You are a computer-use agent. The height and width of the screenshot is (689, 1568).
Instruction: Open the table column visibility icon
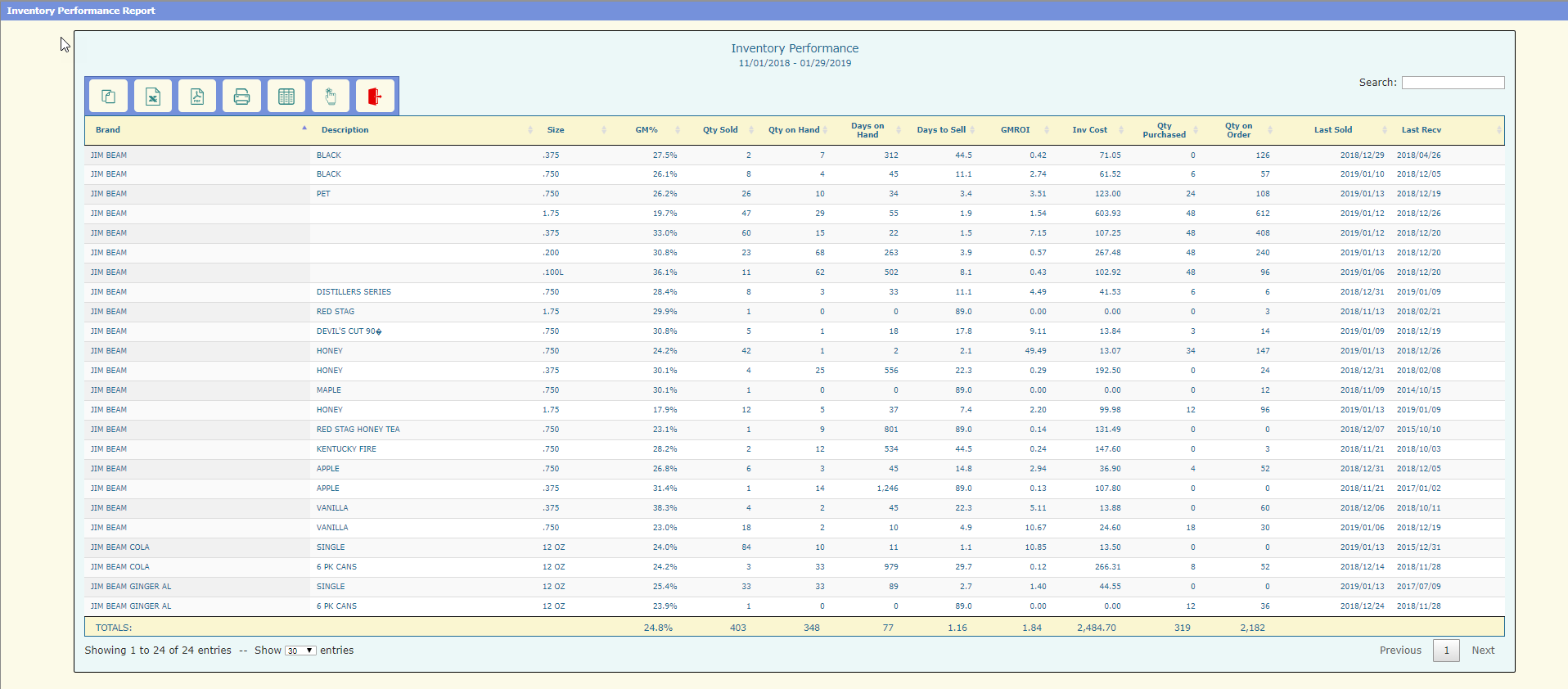coord(286,97)
